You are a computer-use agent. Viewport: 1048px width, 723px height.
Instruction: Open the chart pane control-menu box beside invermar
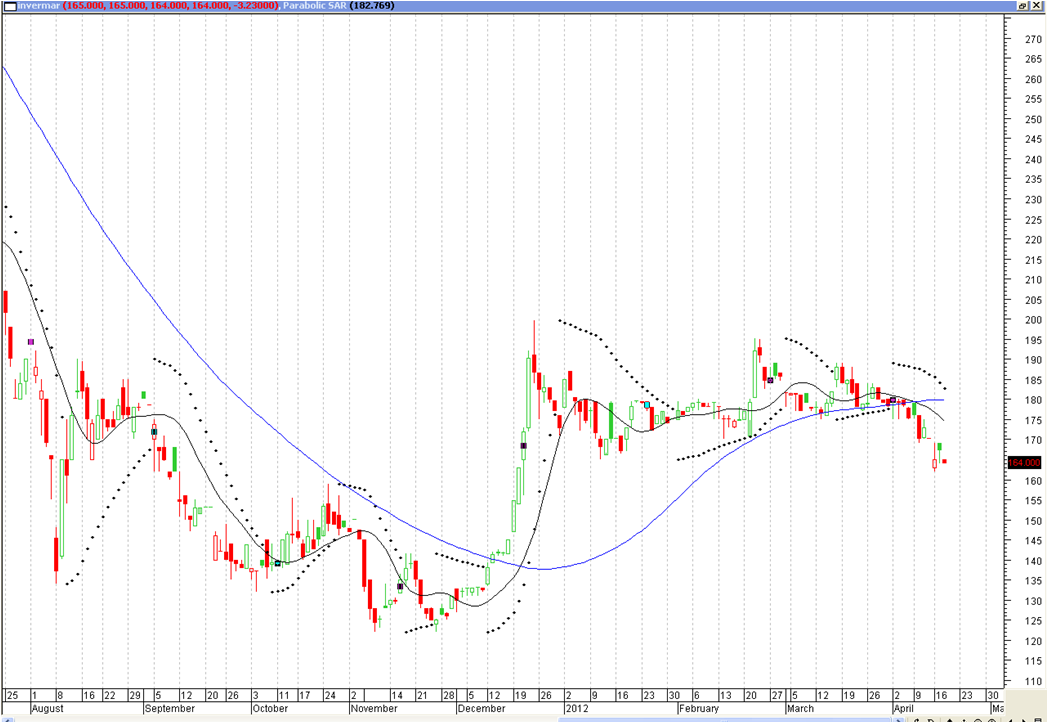(x=9, y=5)
